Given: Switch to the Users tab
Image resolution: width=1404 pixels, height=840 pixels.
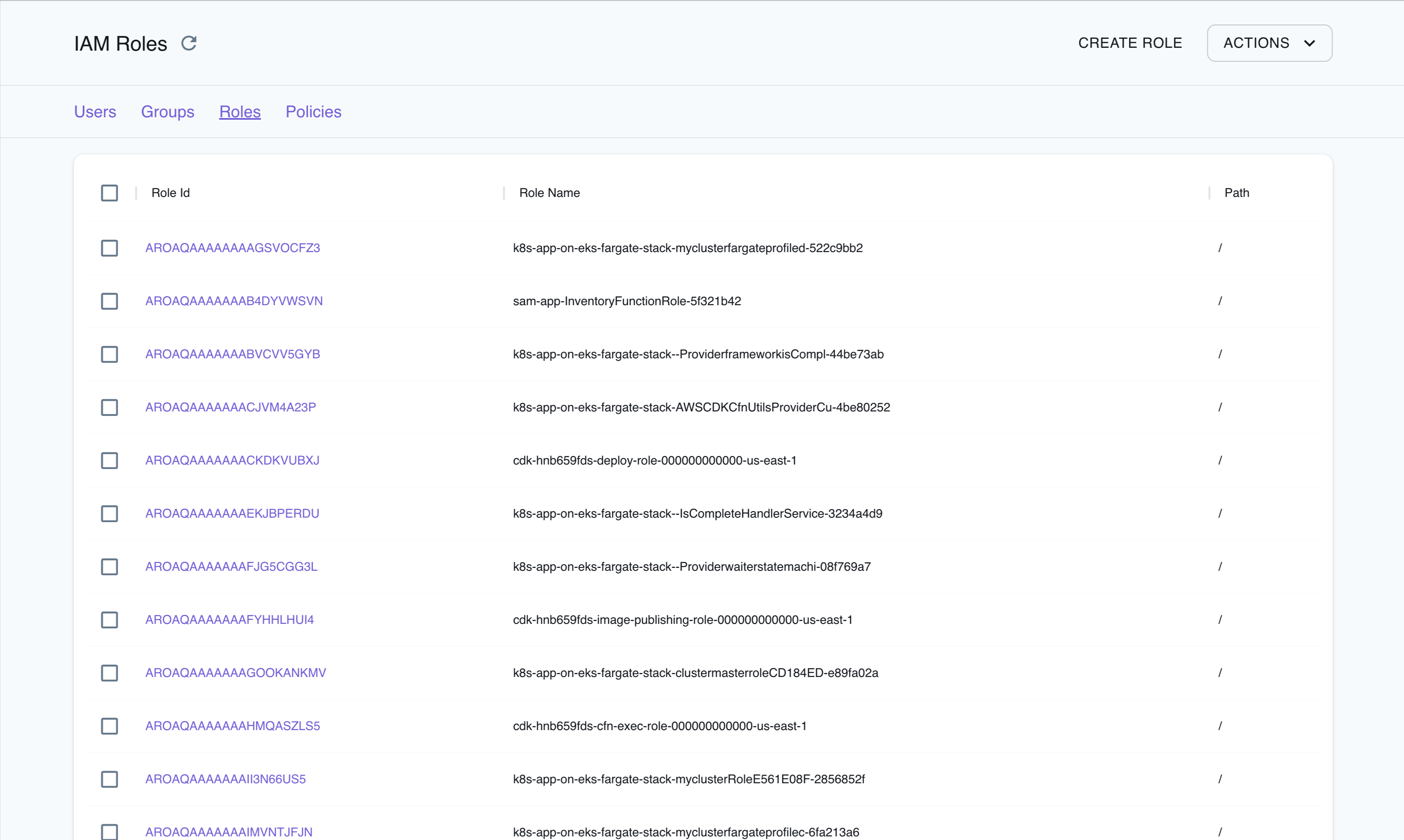Looking at the screenshot, I should [94, 112].
